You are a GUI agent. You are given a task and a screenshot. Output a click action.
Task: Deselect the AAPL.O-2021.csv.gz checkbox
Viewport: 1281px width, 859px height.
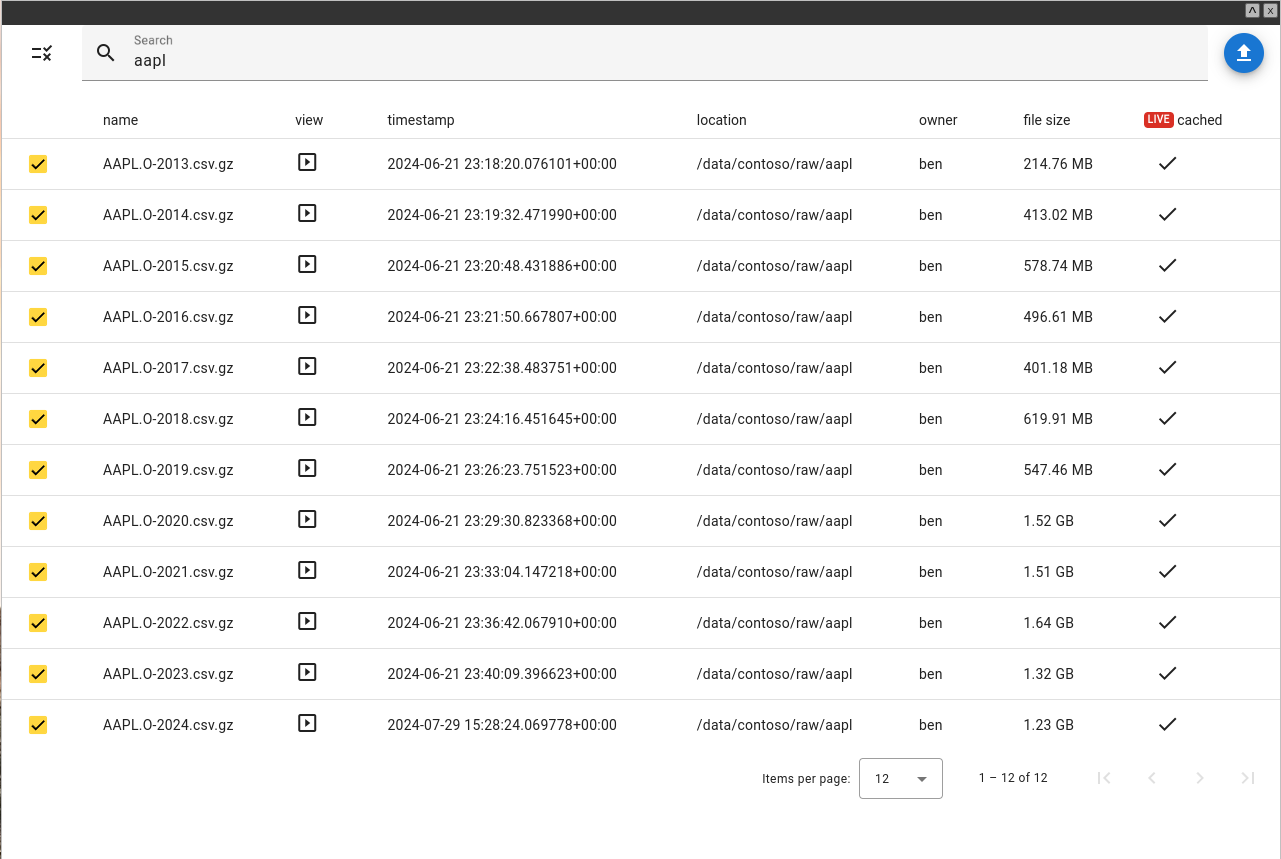[38, 572]
